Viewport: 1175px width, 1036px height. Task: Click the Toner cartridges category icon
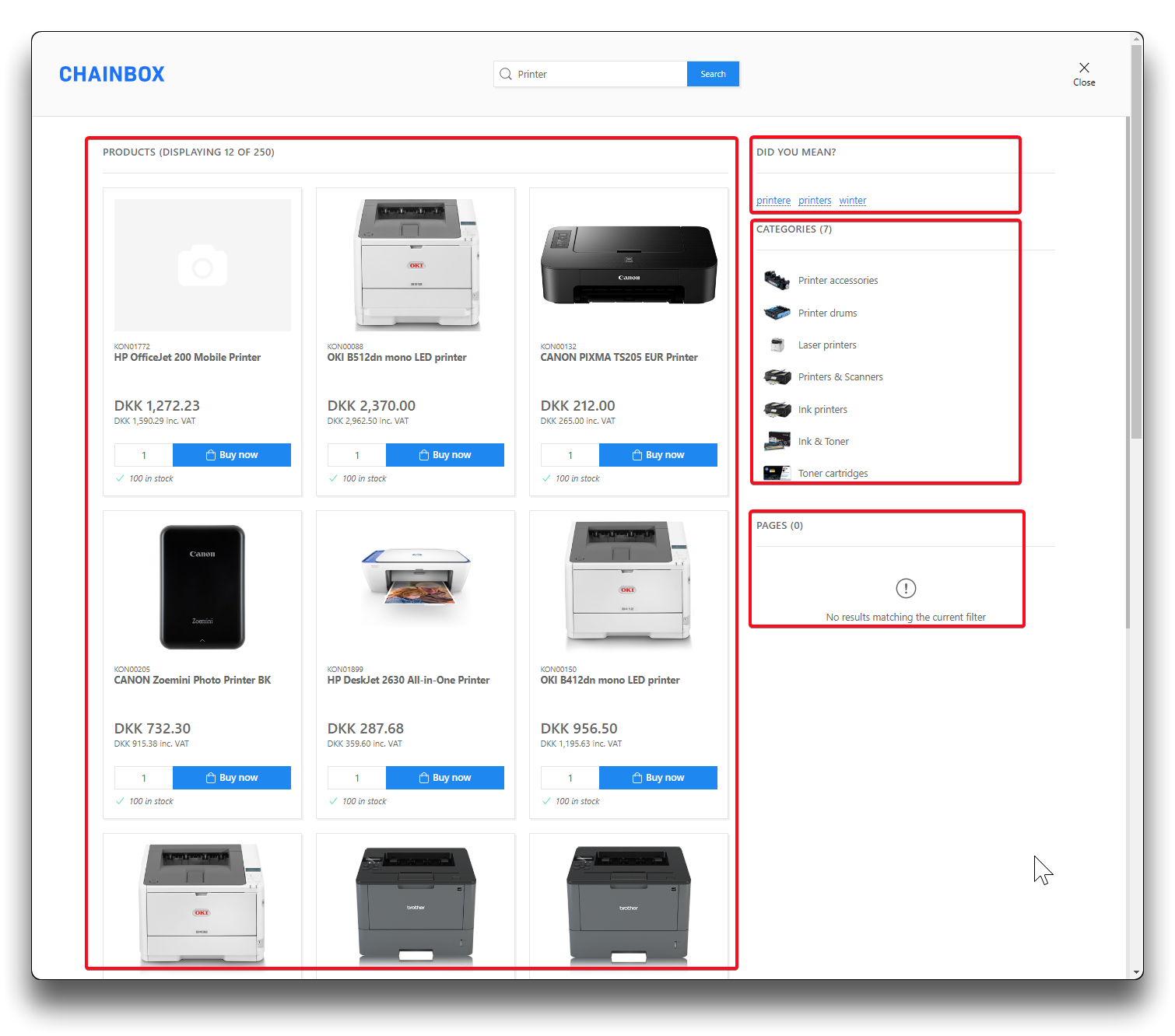click(x=777, y=473)
